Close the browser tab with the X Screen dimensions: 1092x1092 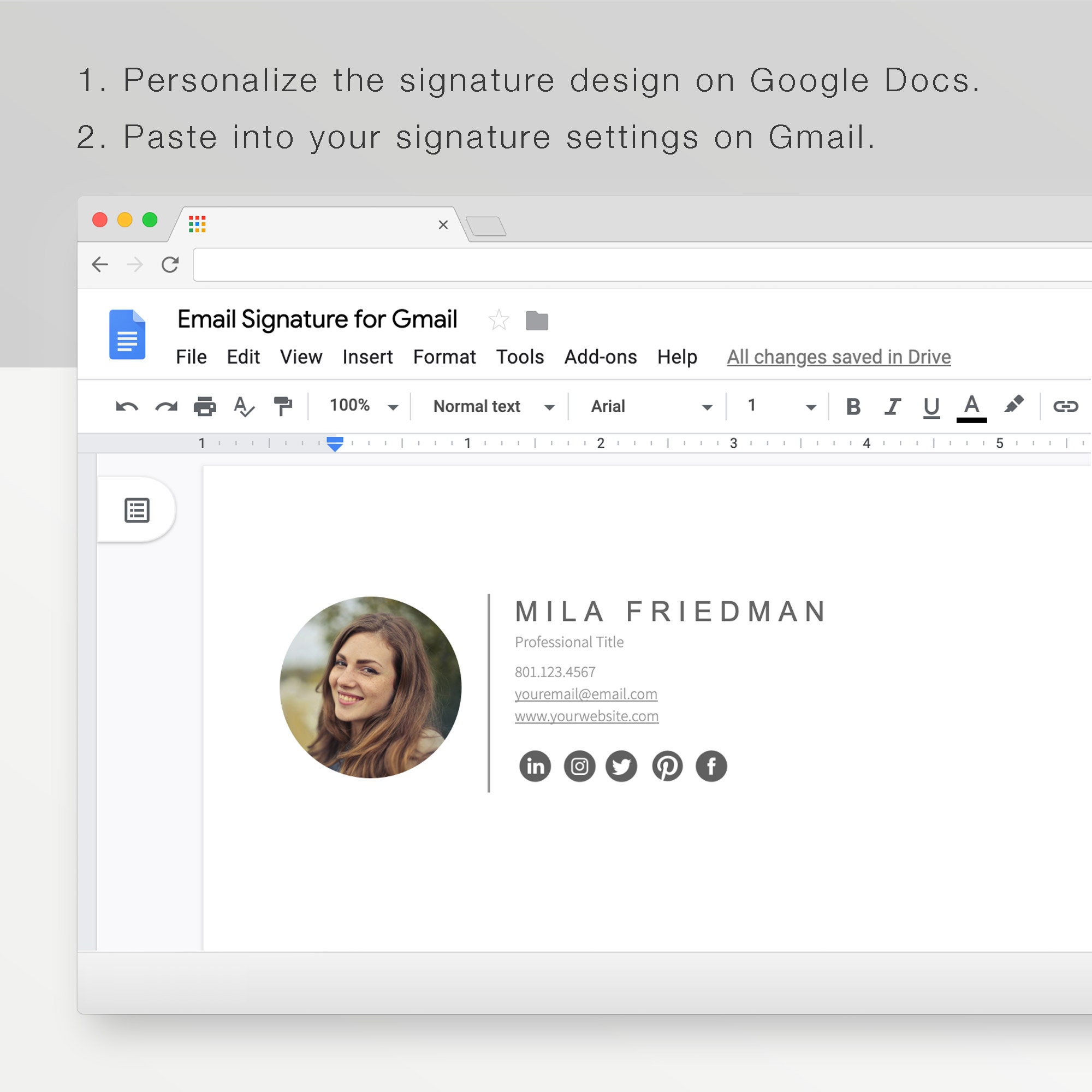(443, 225)
